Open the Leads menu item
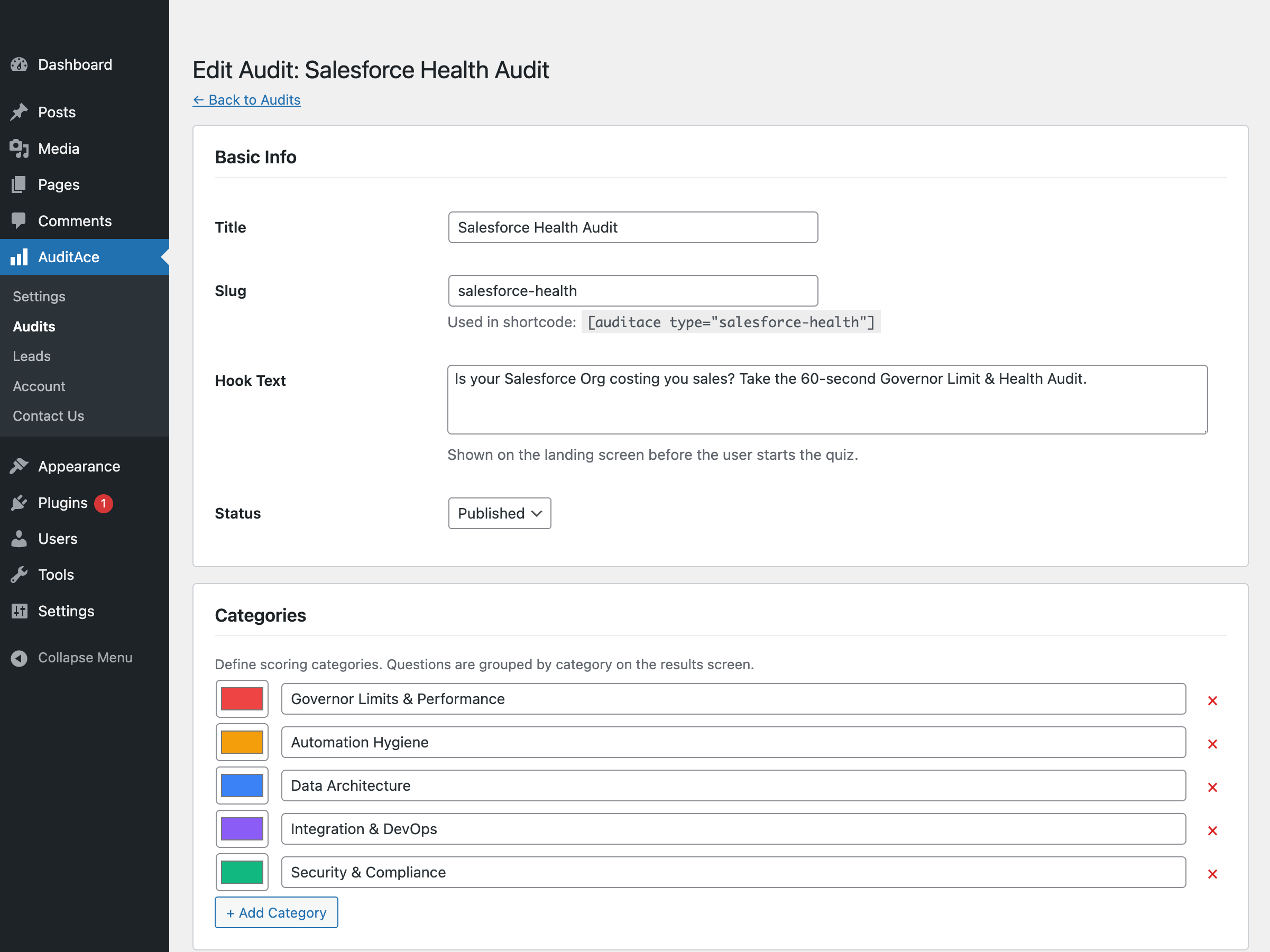The image size is (1270, 952). click(x=31, y=356)
